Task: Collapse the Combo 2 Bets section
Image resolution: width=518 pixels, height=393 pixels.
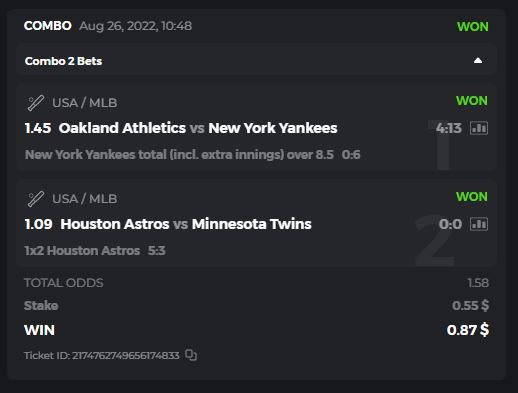Action: 478,61
